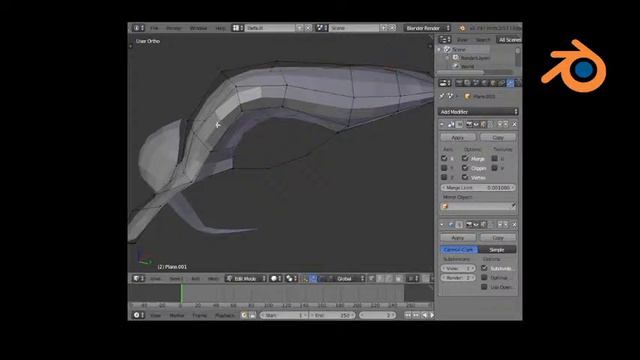Open the Blender Render engine dropdown
Image resolution: width=640 pixels, height=360 pixels.
coord(427,28)
